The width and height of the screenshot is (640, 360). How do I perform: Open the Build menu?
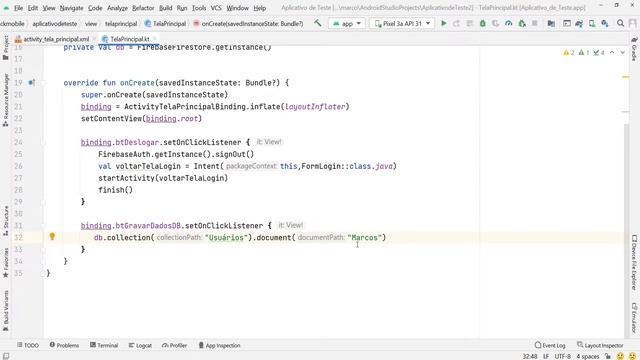(x=165, y=8)
